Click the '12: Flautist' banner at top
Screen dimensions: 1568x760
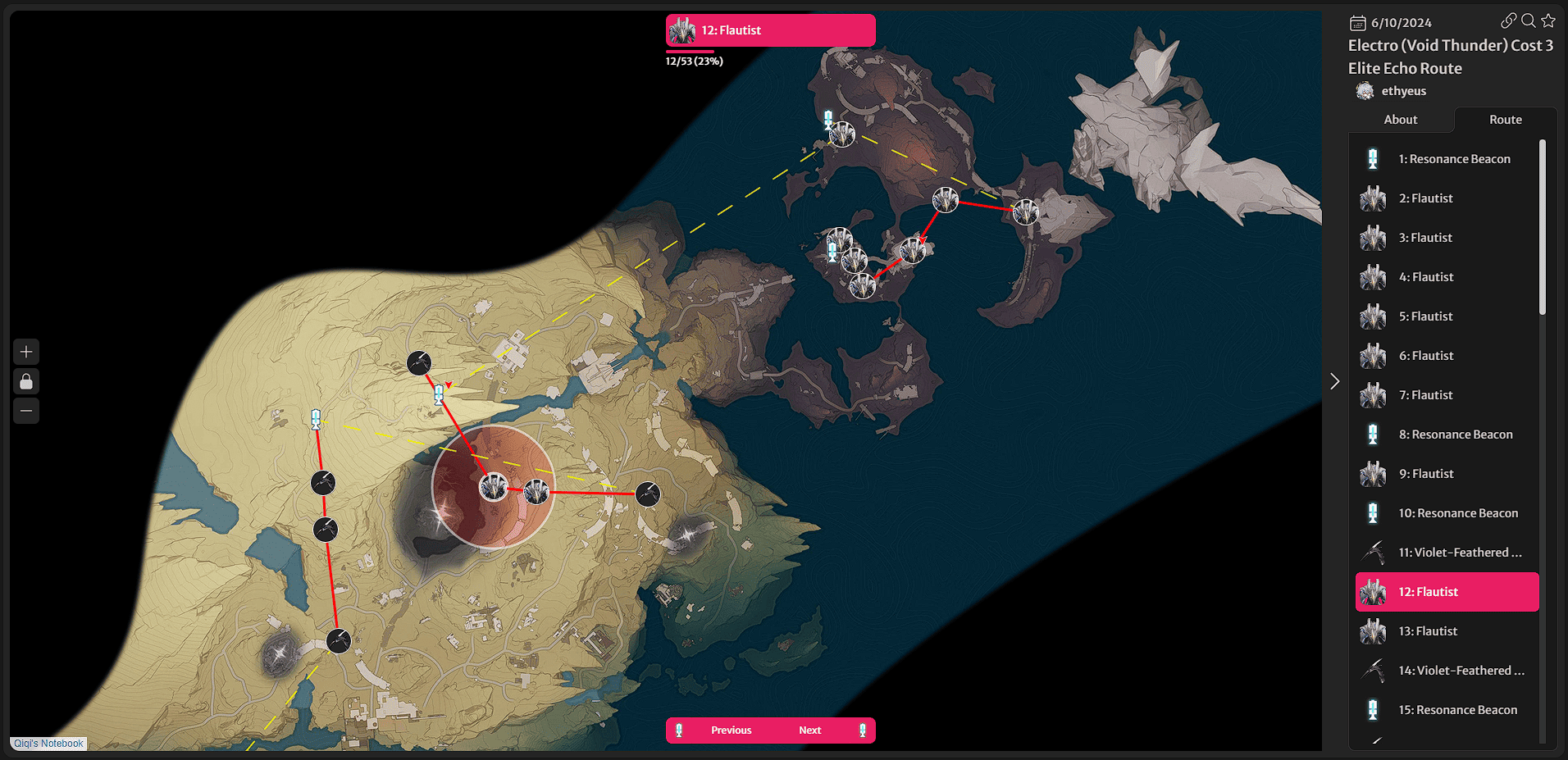point(771,30)
